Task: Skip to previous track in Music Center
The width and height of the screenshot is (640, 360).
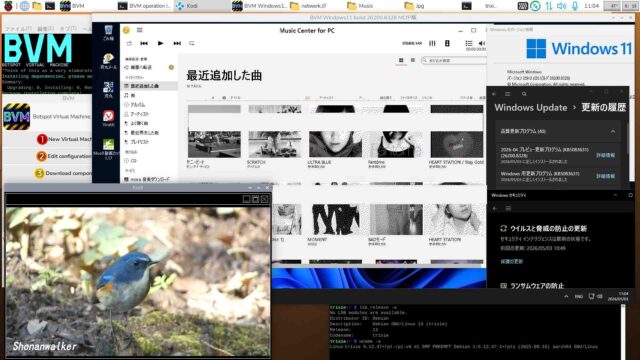Action: (144, 43)
